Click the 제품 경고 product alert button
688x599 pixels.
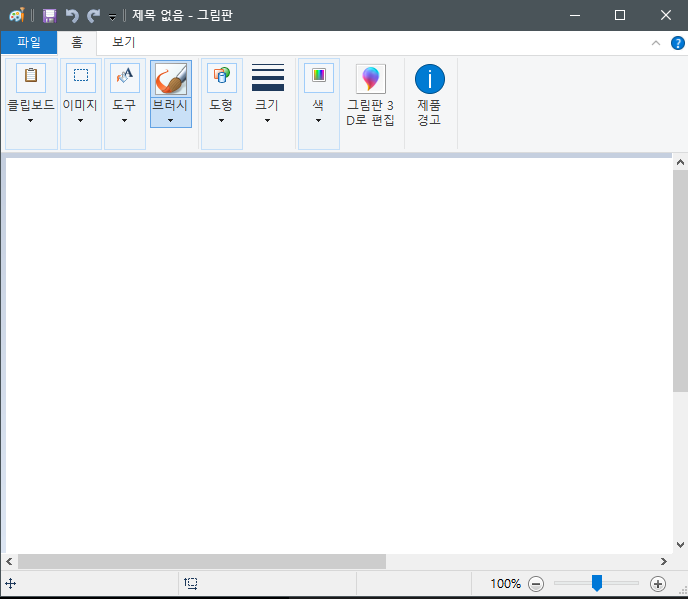point(429,96)
